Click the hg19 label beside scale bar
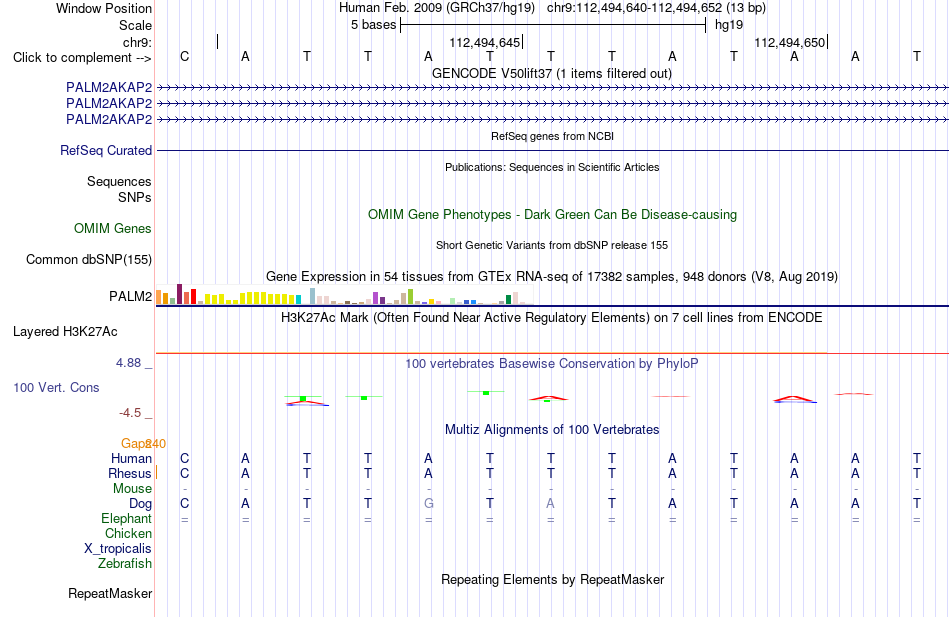 click(x=729, y=25)
